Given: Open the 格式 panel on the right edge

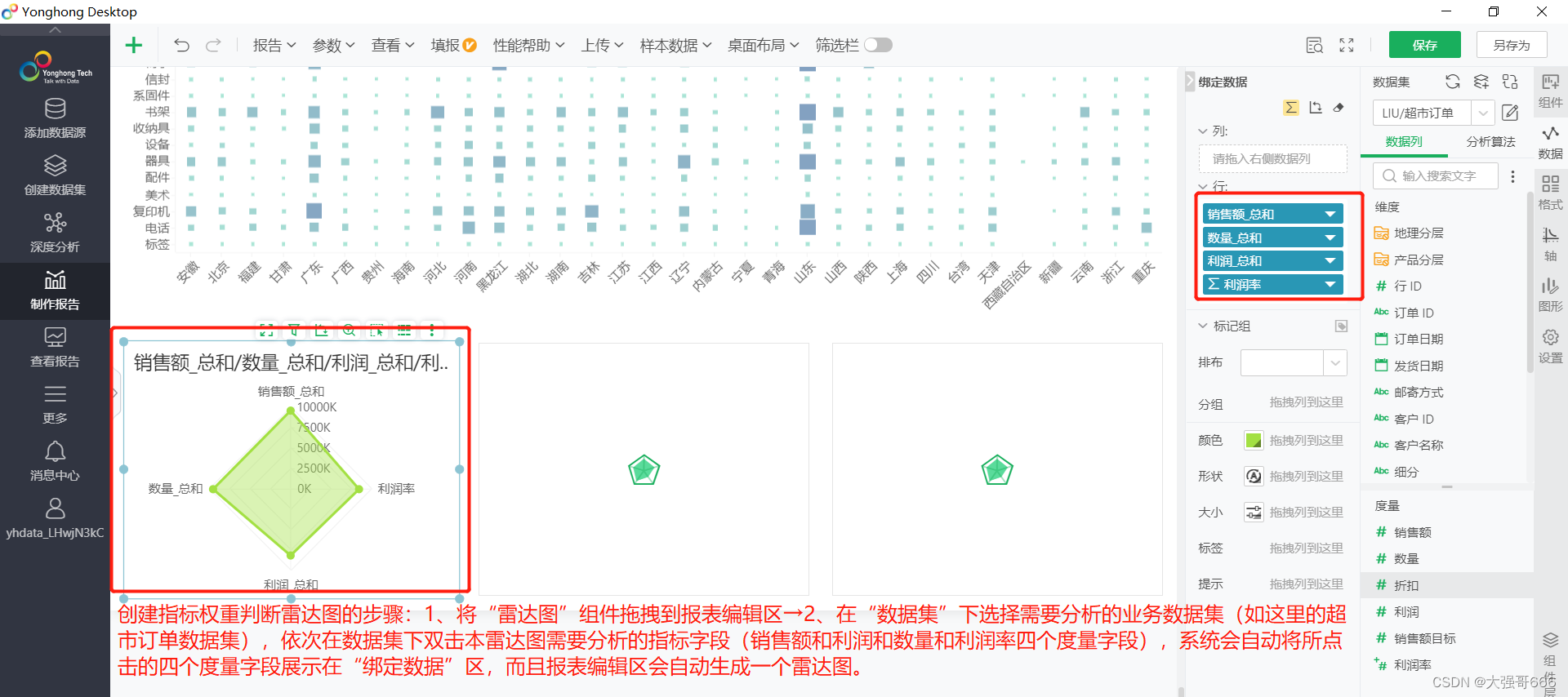Looking at the screenshot, I should pos(1550,193).
